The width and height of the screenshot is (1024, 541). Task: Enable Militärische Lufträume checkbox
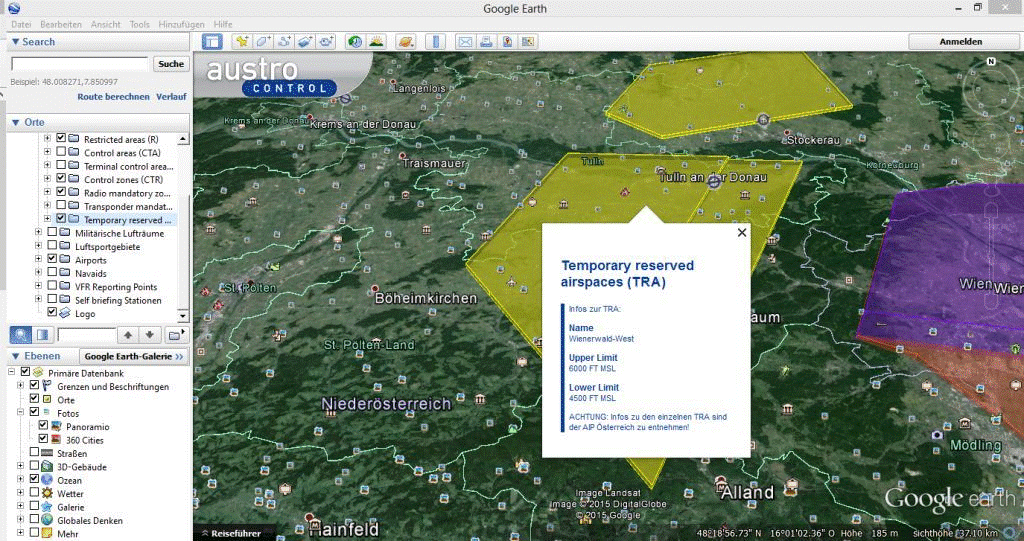point(52,233)
